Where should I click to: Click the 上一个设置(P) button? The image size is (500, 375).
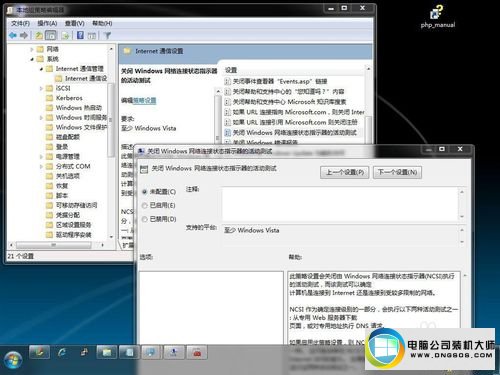tap(344, 172)
